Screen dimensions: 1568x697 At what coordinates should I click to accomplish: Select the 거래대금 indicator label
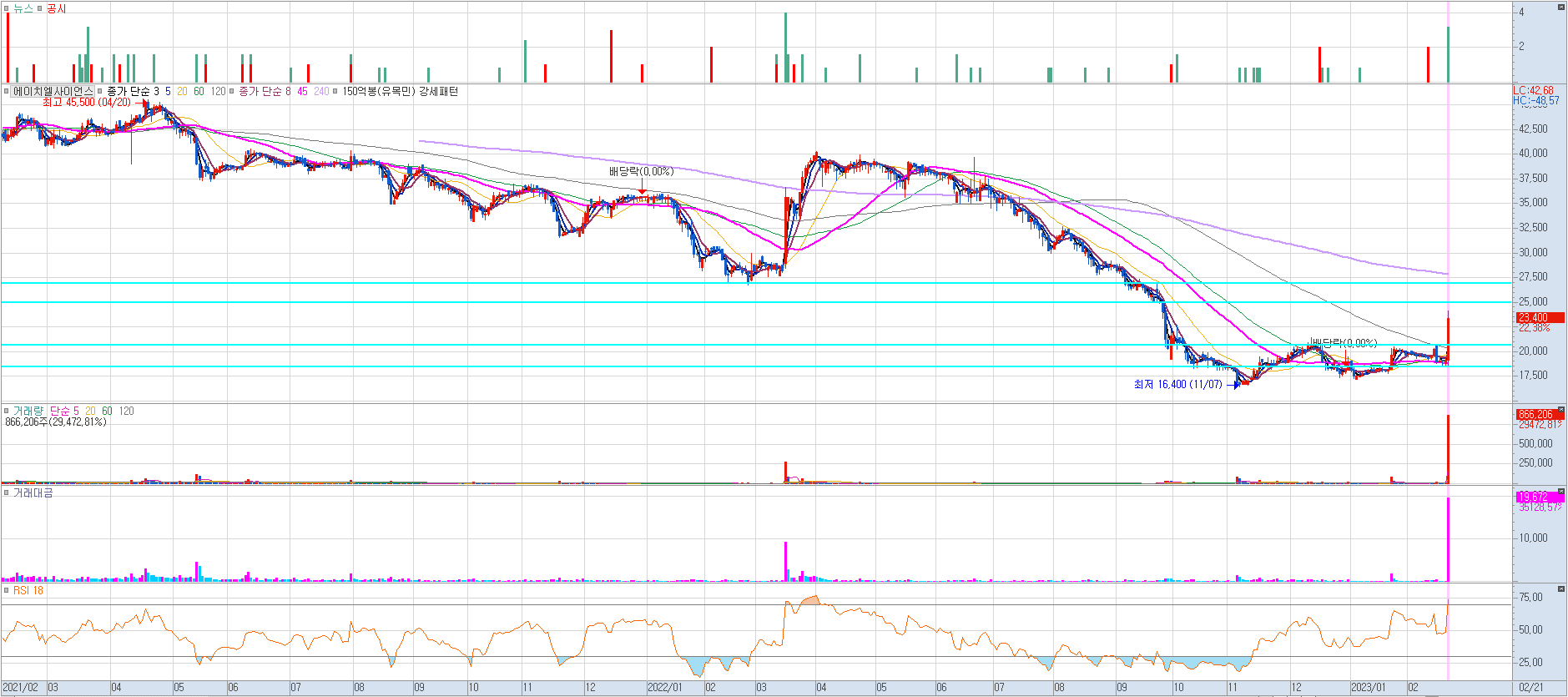click(33, 493)
